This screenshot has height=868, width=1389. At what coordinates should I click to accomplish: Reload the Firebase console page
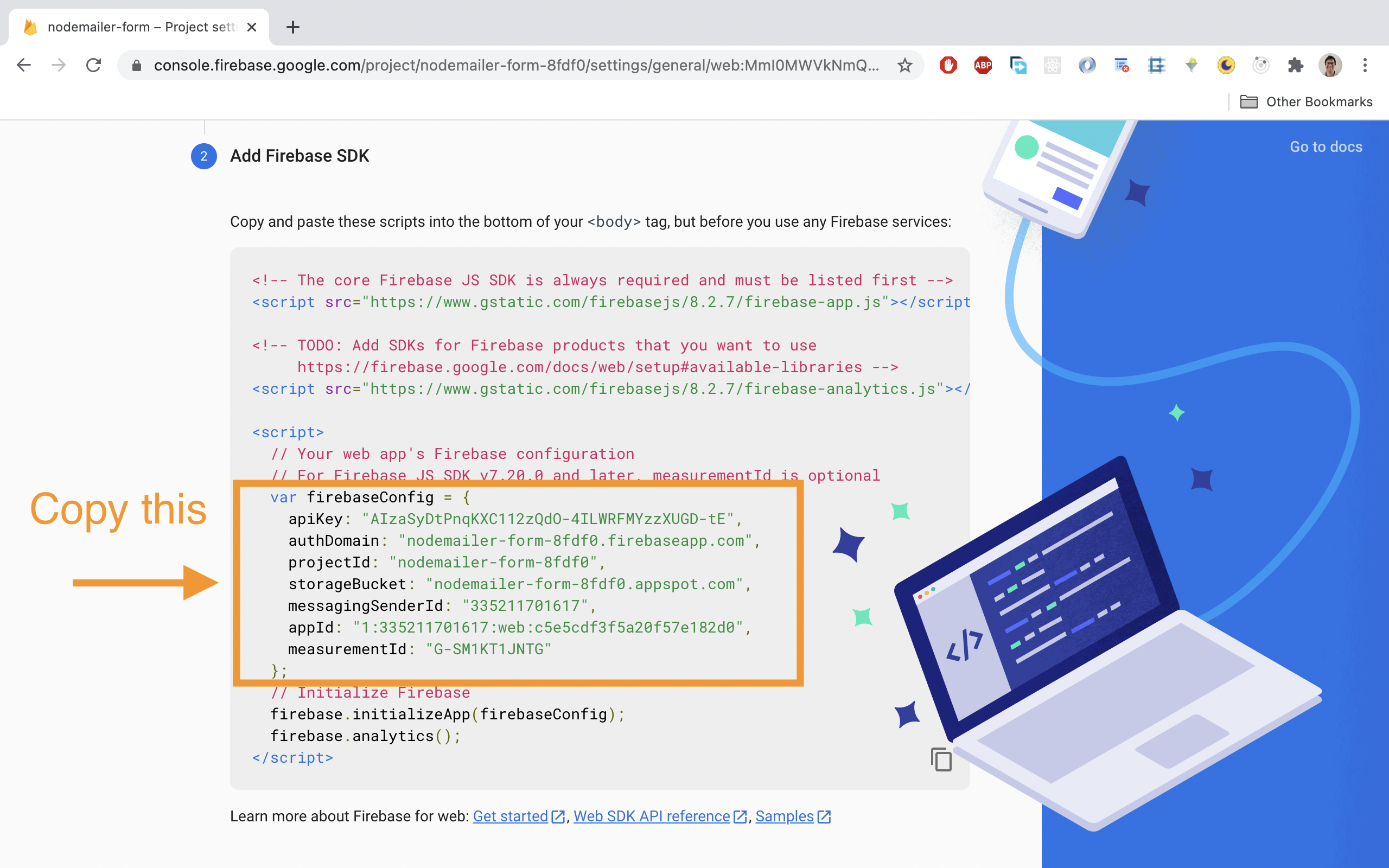click(93, 66)
